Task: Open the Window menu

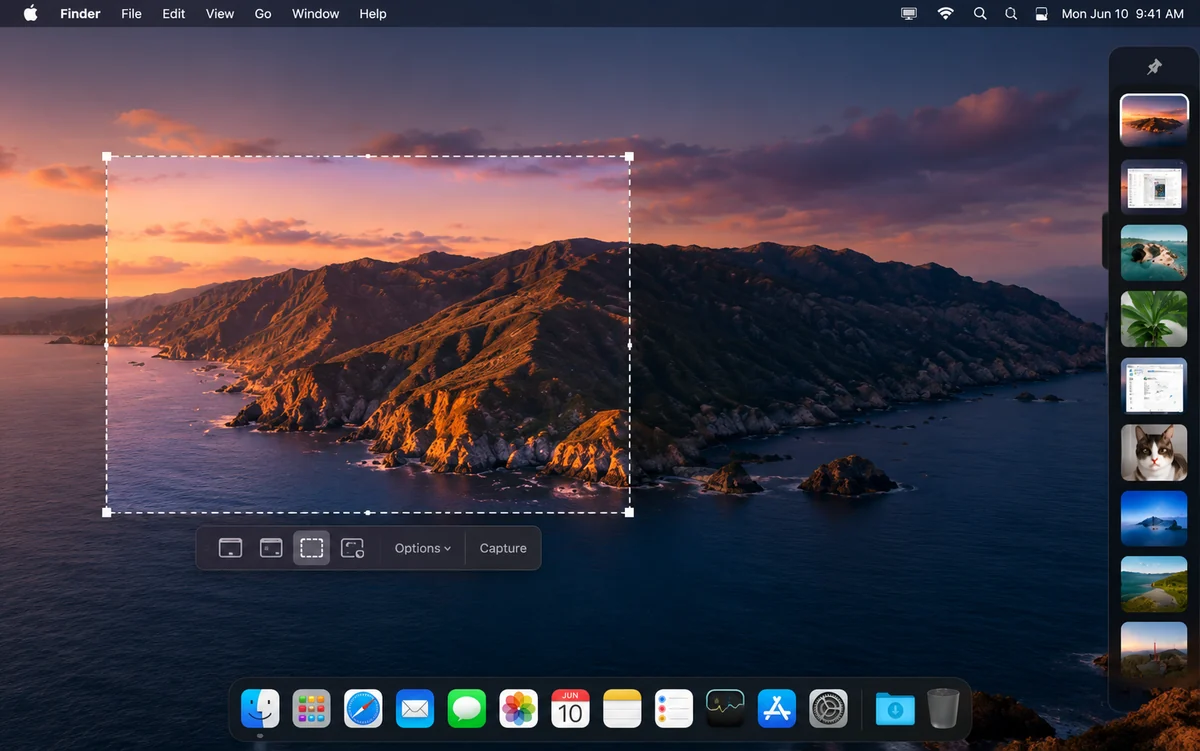Action: coord(316,14)
